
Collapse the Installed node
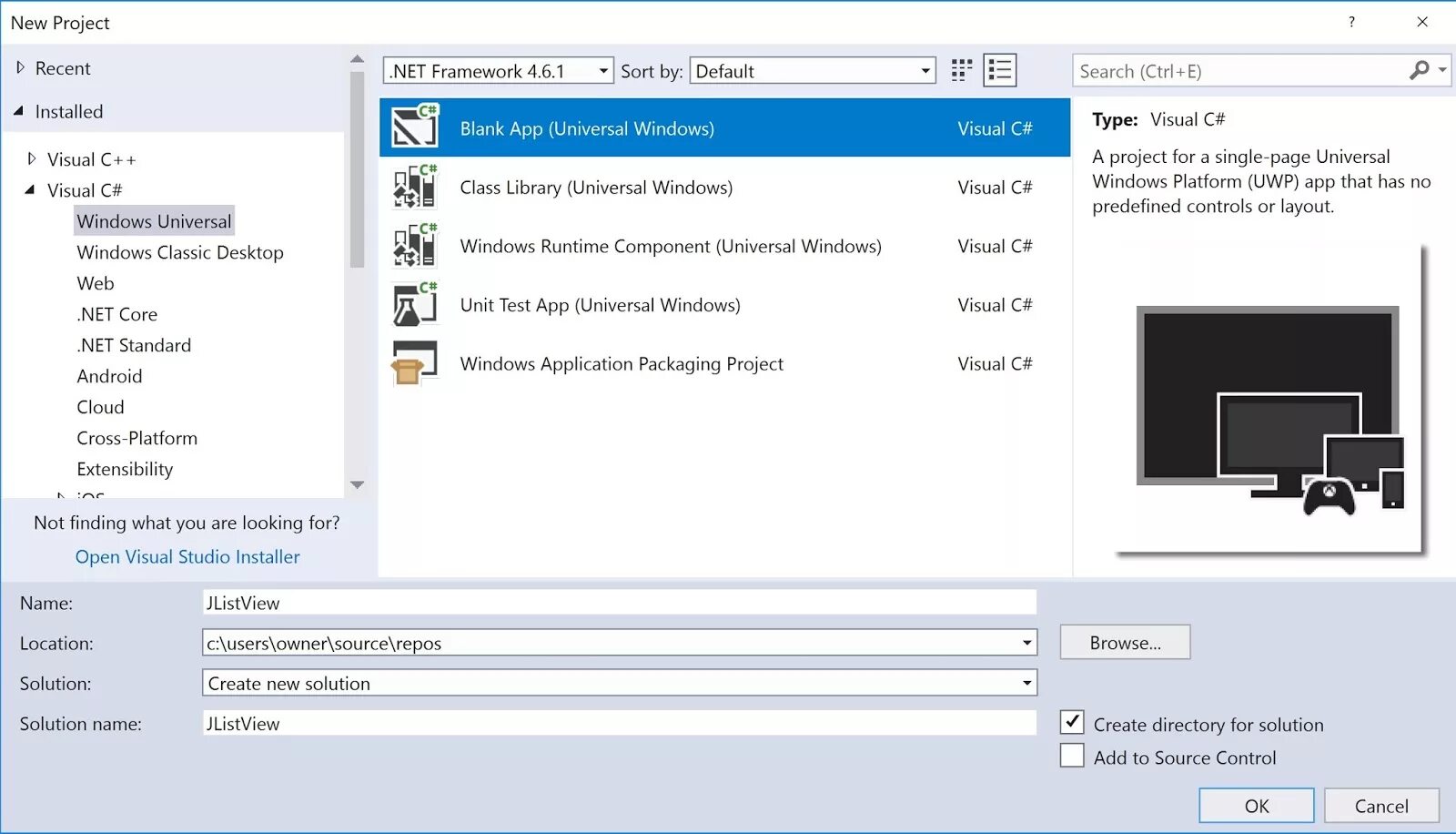[x=19, y=111]
